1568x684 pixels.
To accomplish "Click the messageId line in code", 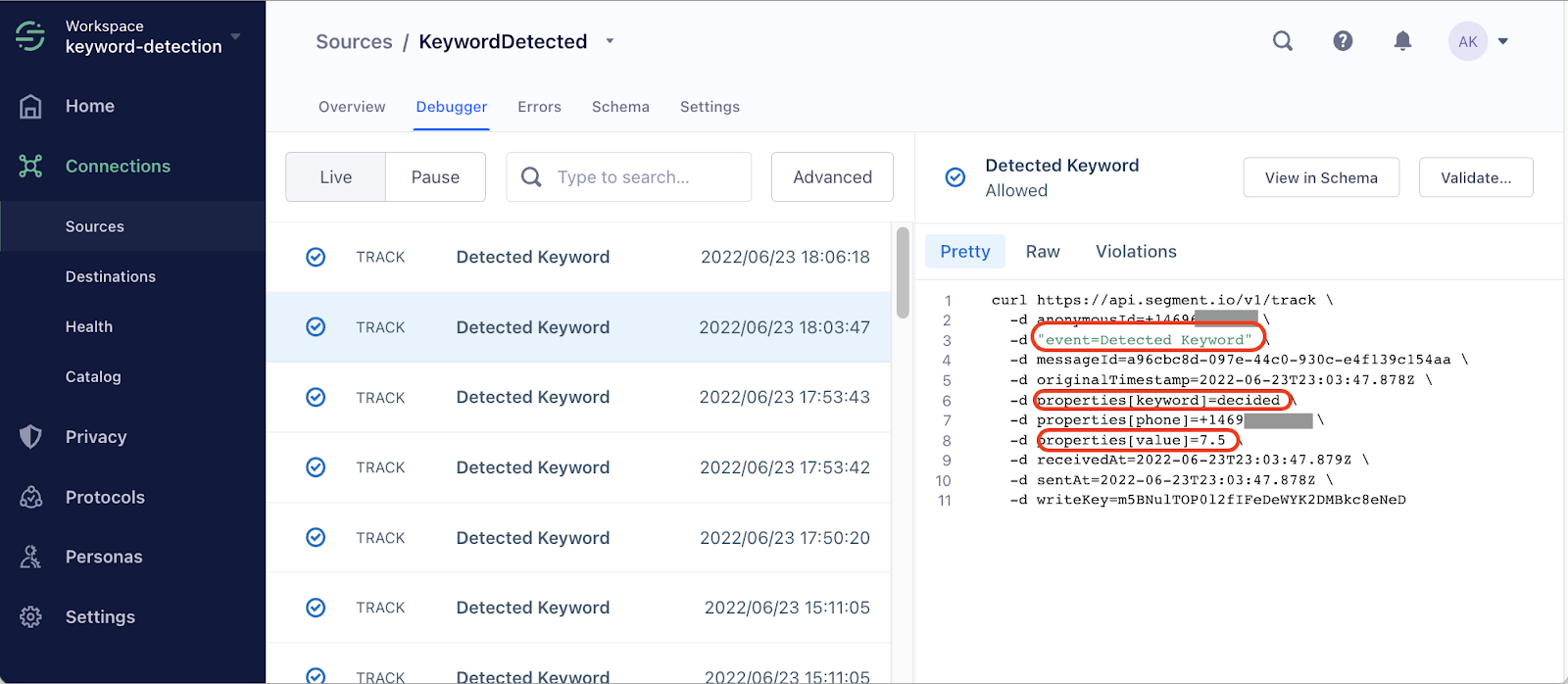I will click(1239, 360).
